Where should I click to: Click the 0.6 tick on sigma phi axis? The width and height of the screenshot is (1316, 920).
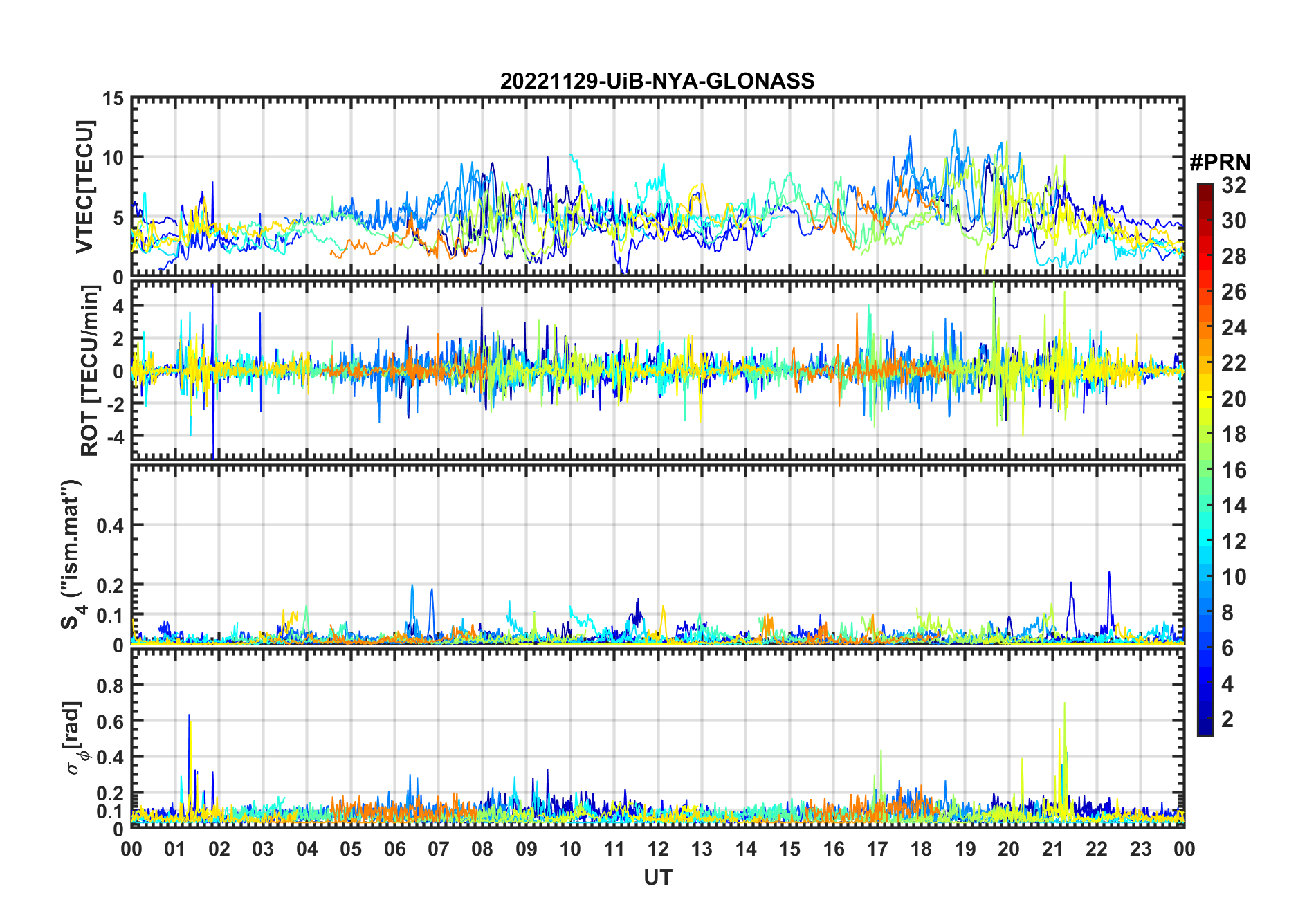tap(110, 722)
